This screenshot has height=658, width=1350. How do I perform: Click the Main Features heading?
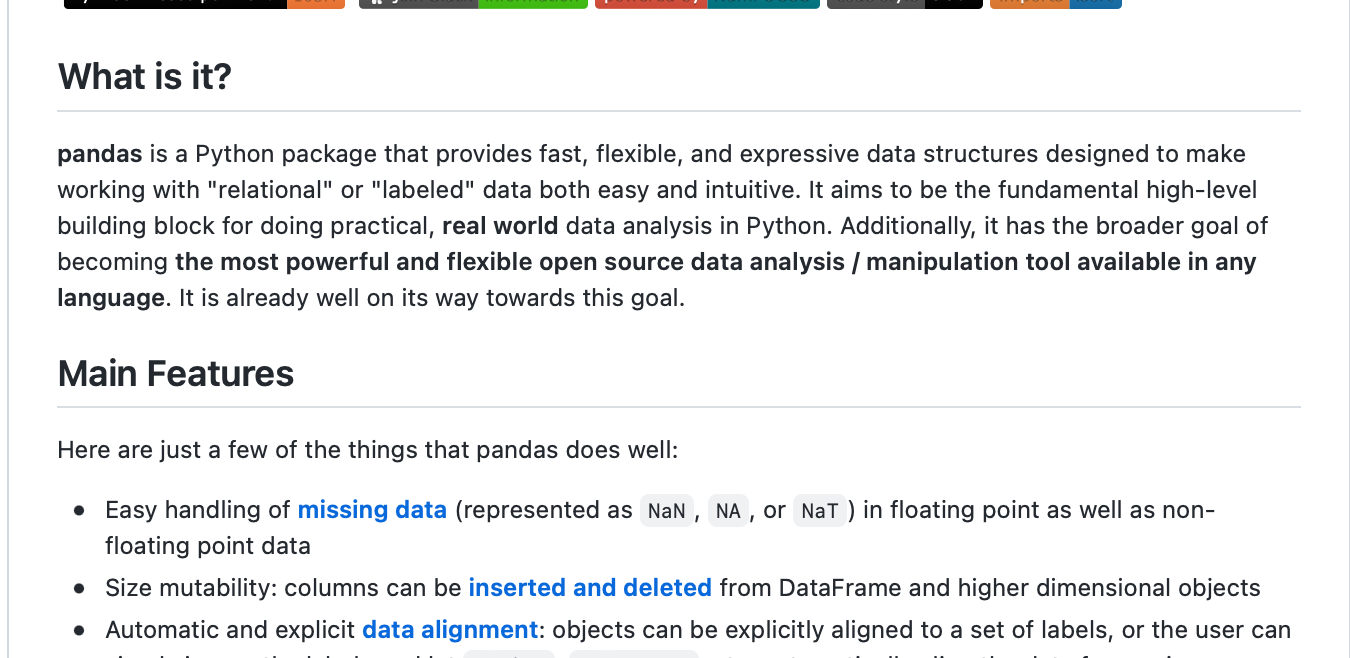click(176, 374)
